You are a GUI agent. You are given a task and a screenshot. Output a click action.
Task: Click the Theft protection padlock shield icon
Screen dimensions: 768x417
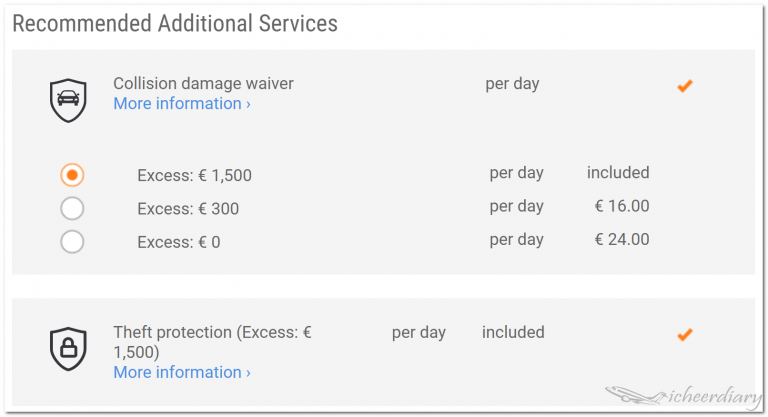coord(68,347)
